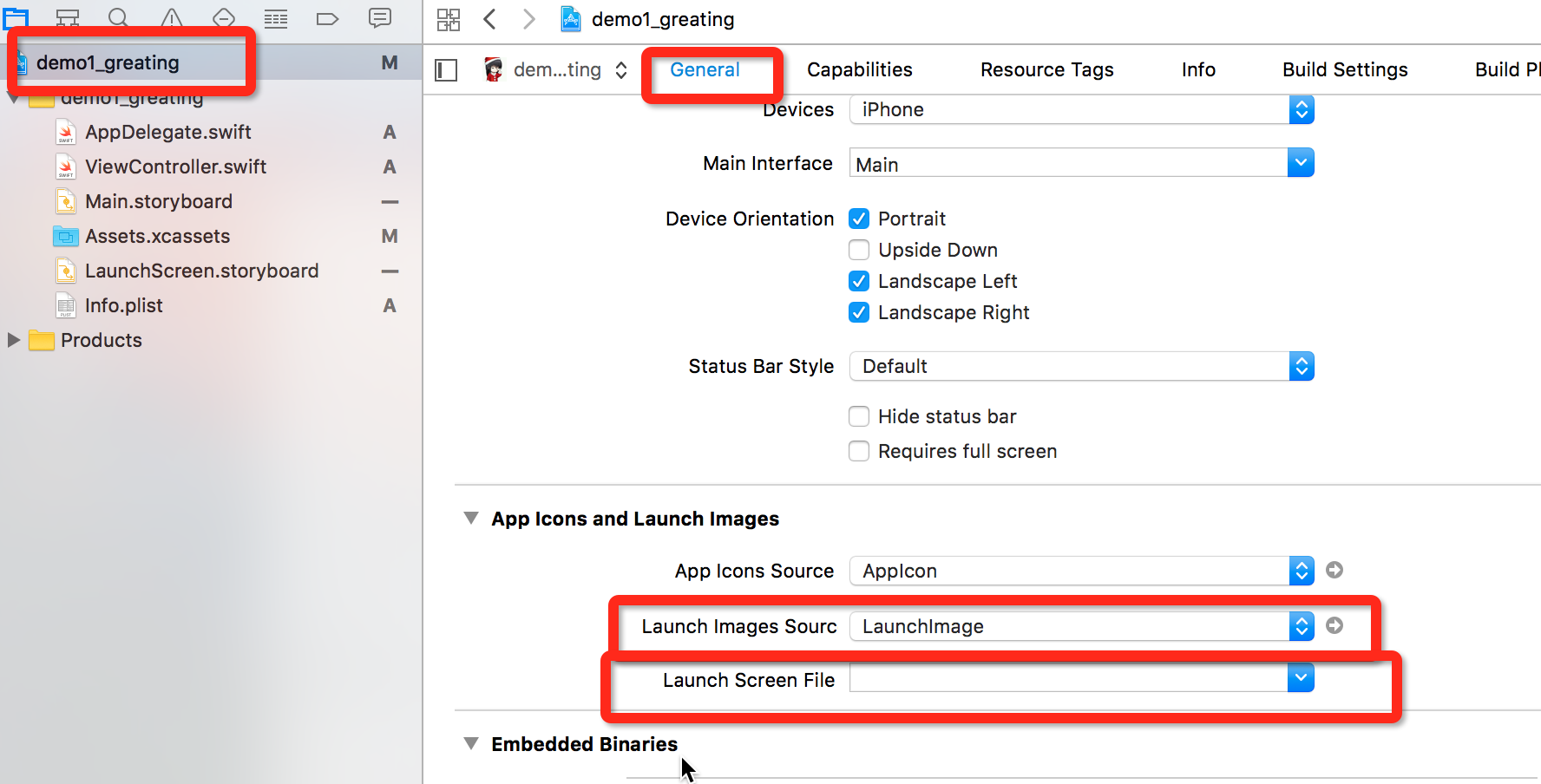Image resolution: width=1541 pixels, height=784 pixels.
Task: Uncheck the Portrait orientation checkbox
Action: tap(859, 219)
